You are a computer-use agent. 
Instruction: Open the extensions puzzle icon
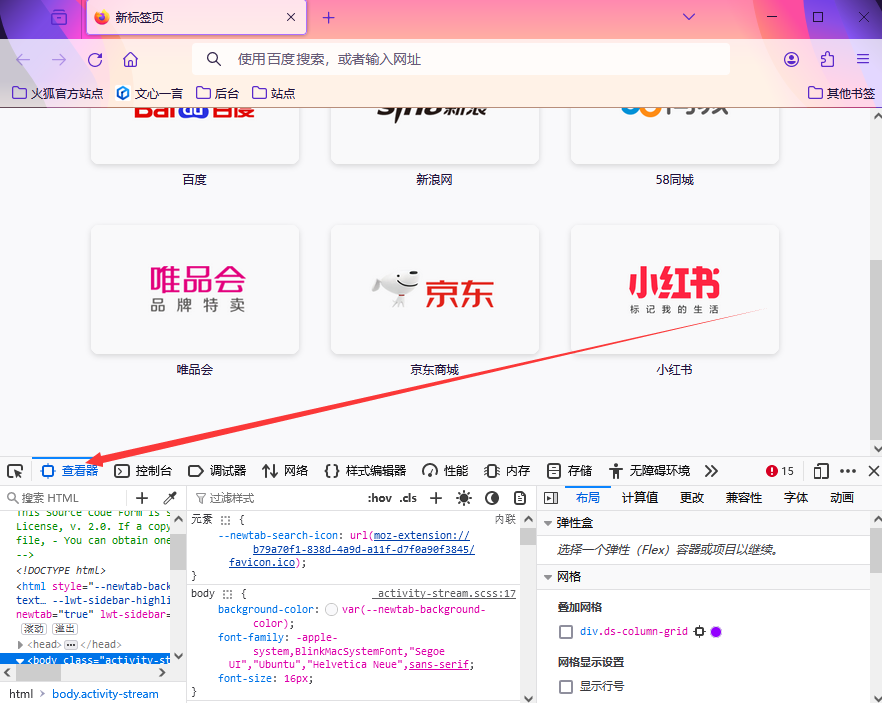827,60
